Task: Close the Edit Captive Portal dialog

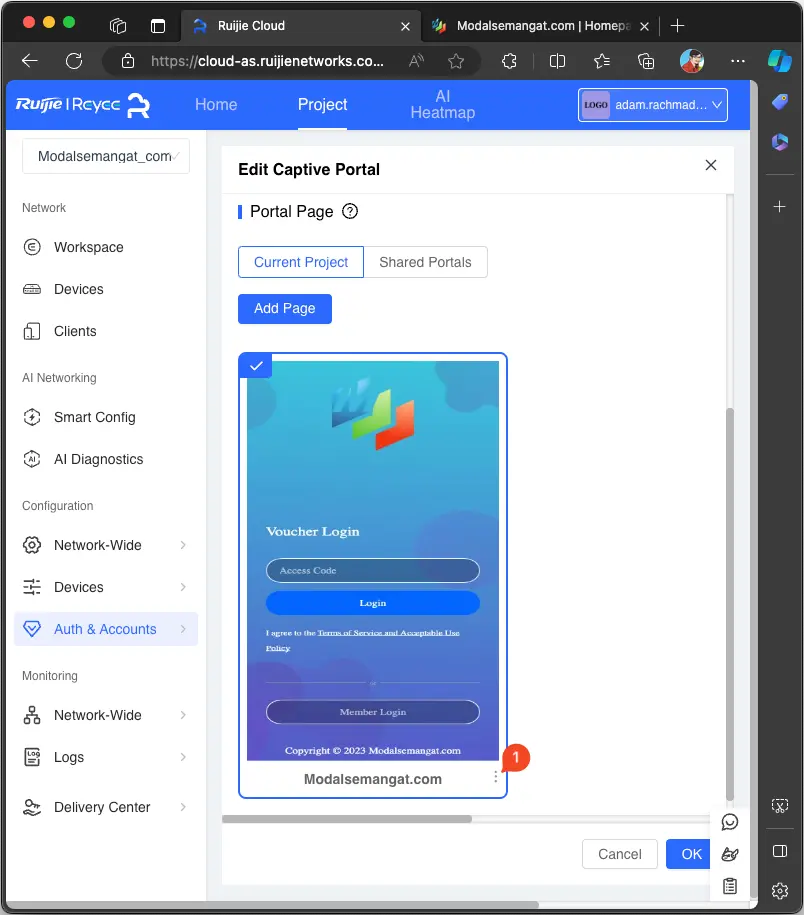Action: tap(711, 165)
